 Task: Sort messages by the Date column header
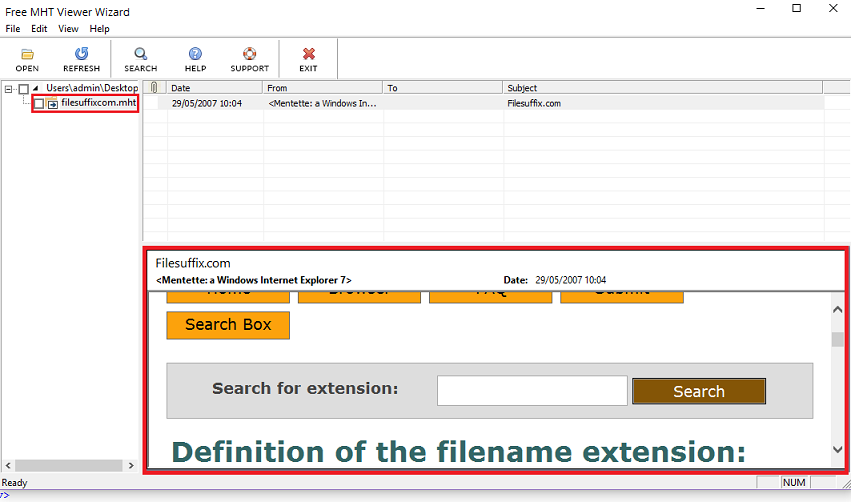(215, 87)
